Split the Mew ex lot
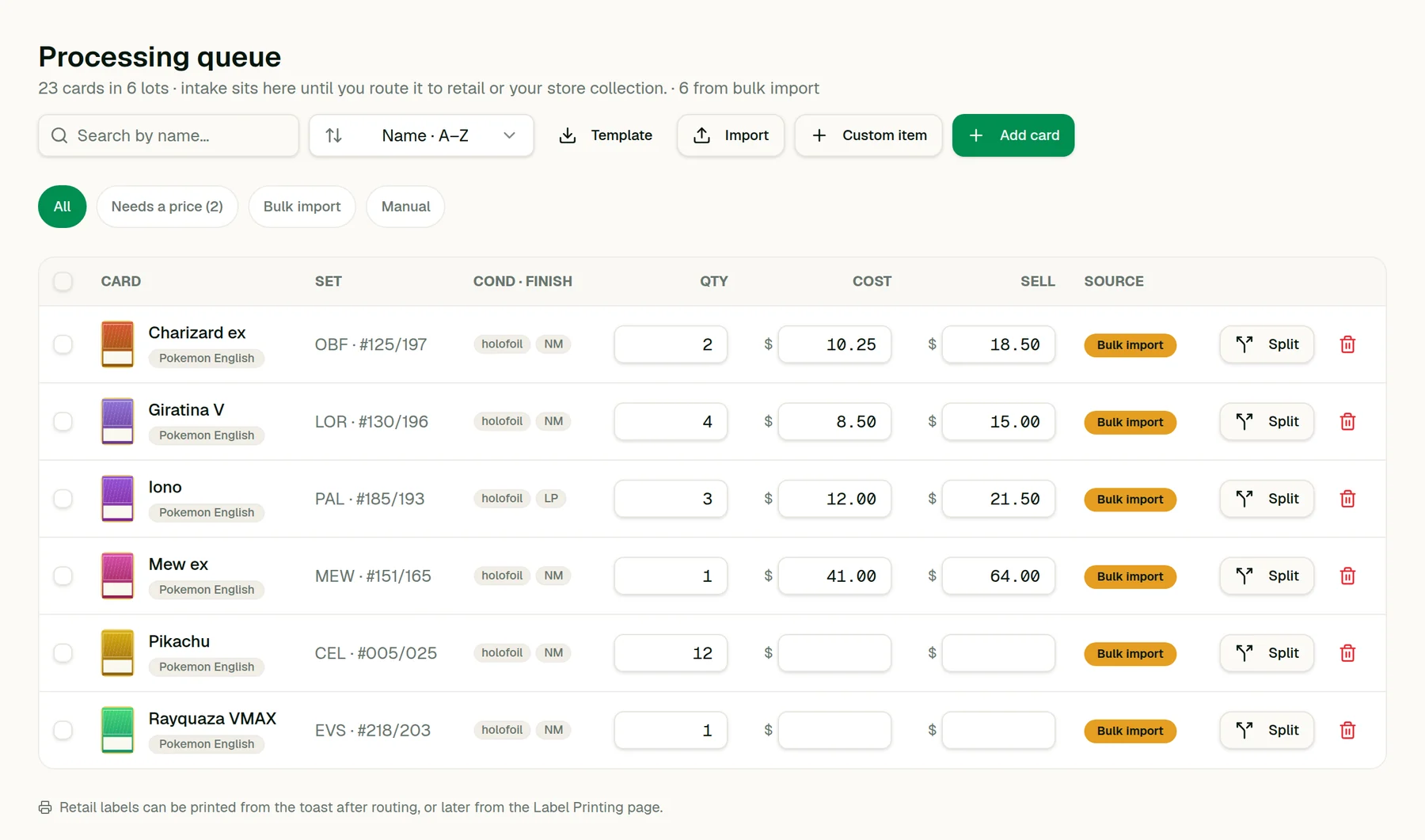The image size is (1425, 840). coord(1267,576)
